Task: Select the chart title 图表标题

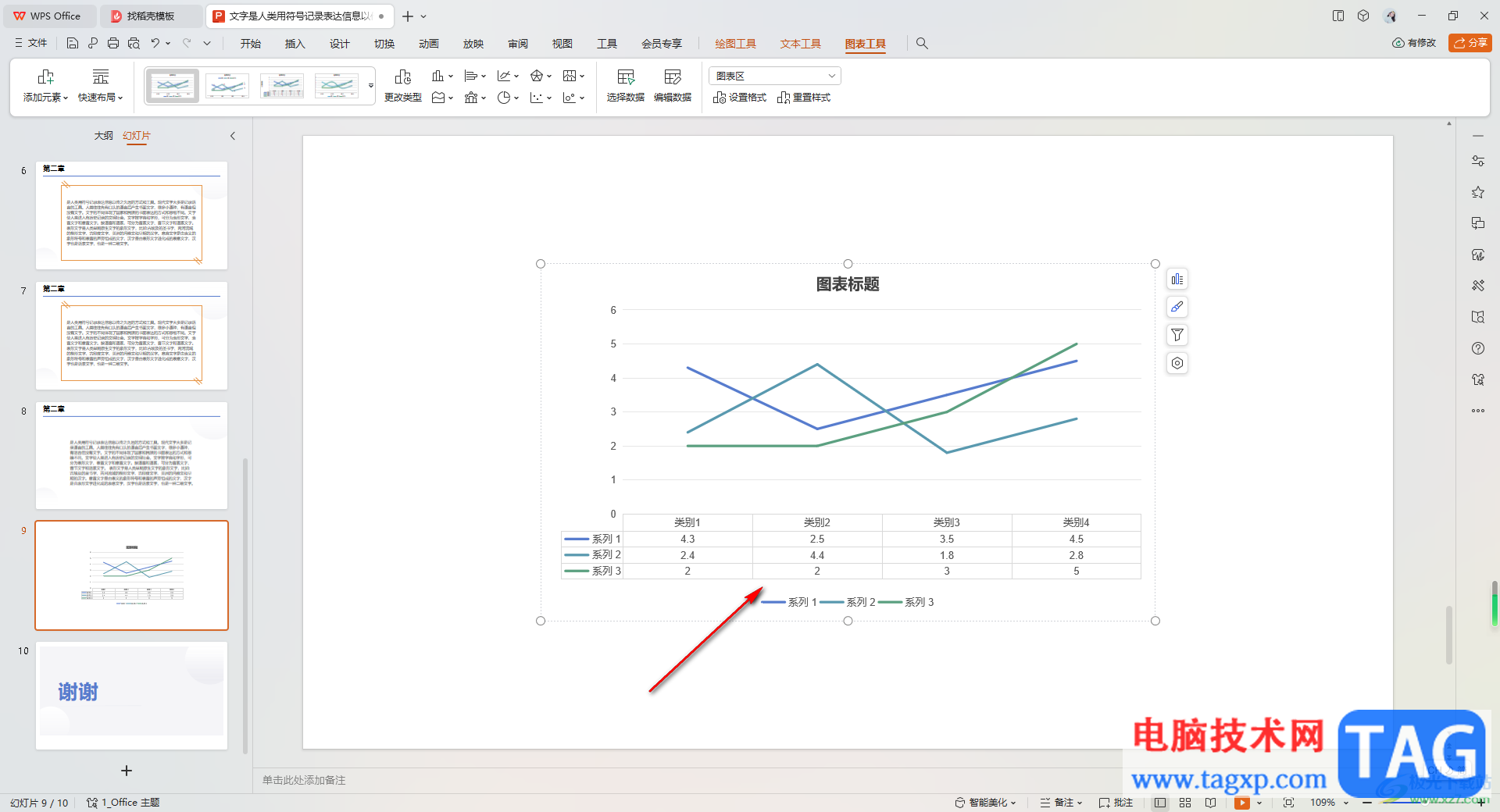Action: pyautogui.click(x=848, y=284)
